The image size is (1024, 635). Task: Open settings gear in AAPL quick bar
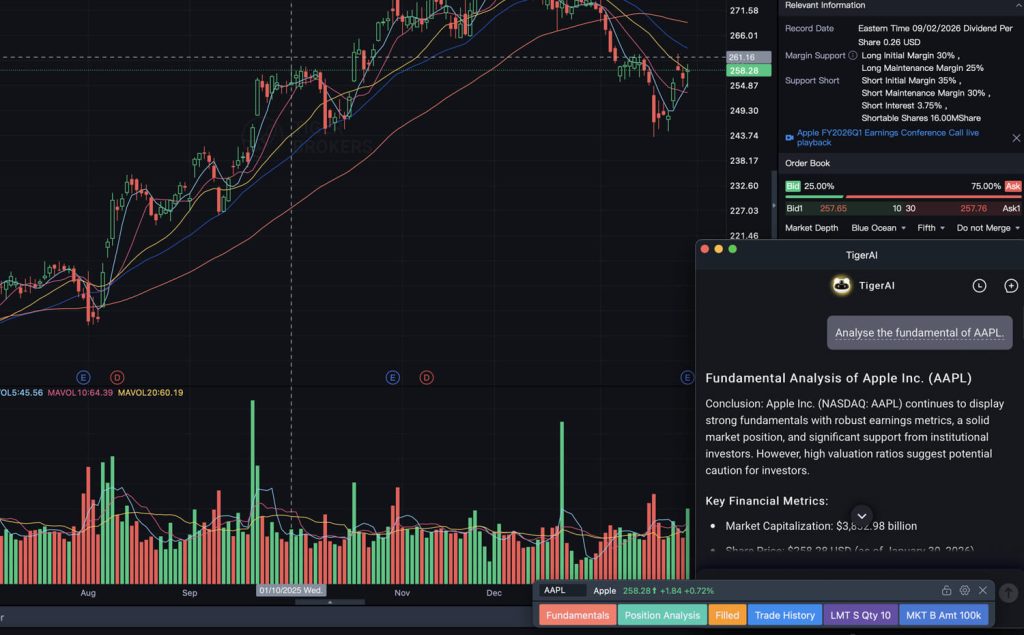pos(965,591)
